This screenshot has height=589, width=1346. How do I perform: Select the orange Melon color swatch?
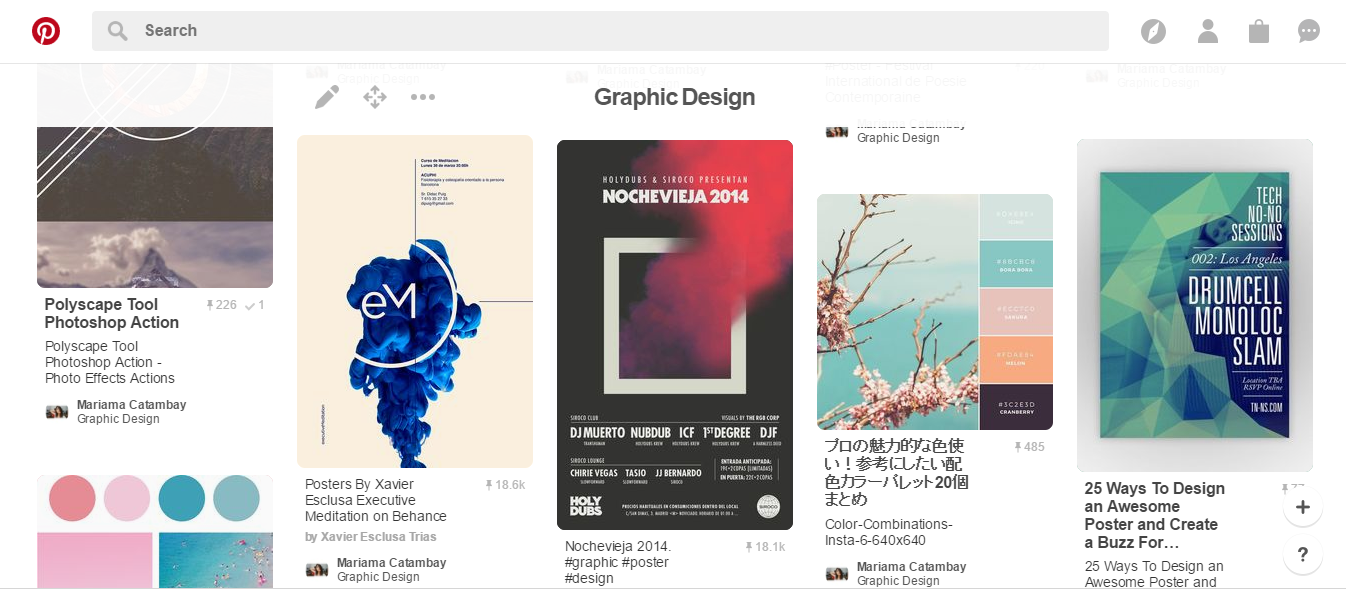pos(1015,360)
